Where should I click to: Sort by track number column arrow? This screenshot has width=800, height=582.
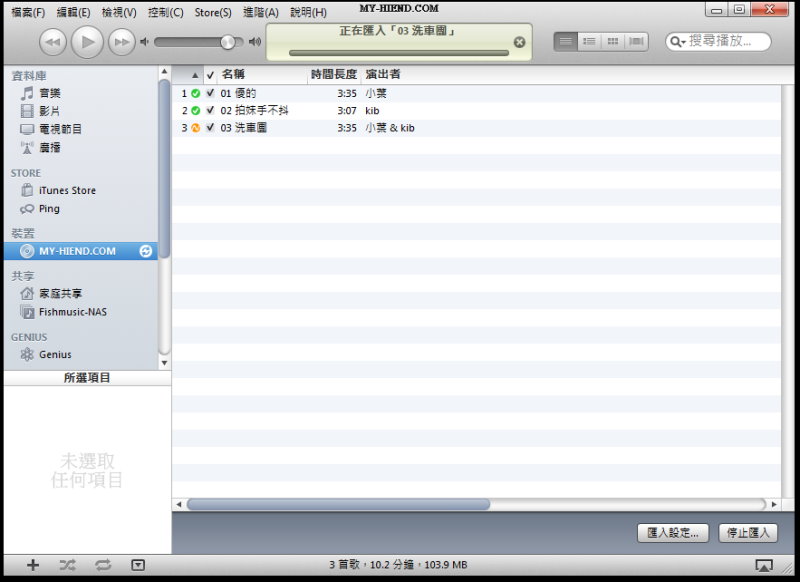tap(195, 75)
